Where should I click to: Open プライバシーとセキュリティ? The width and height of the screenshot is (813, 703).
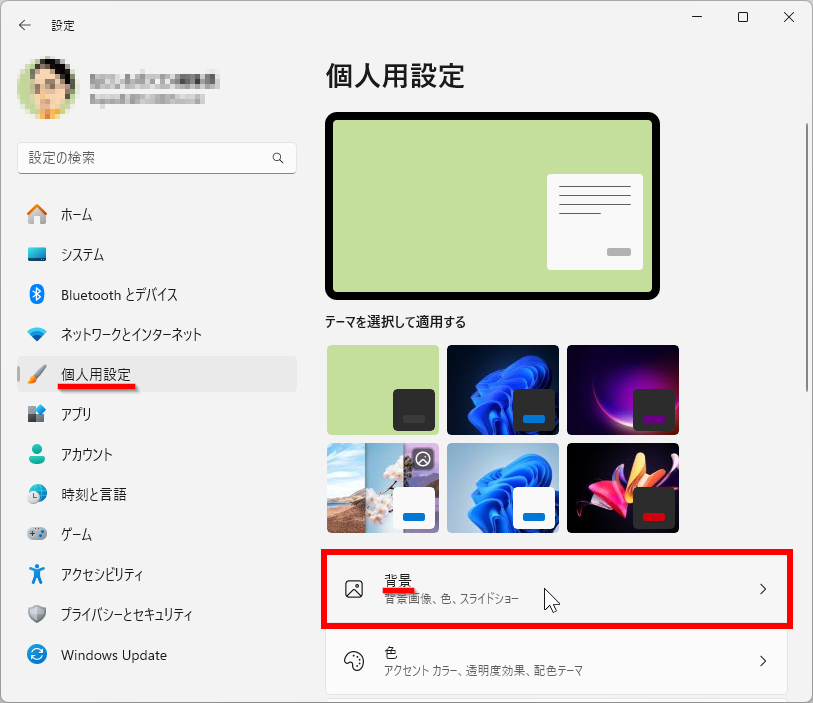157,614
